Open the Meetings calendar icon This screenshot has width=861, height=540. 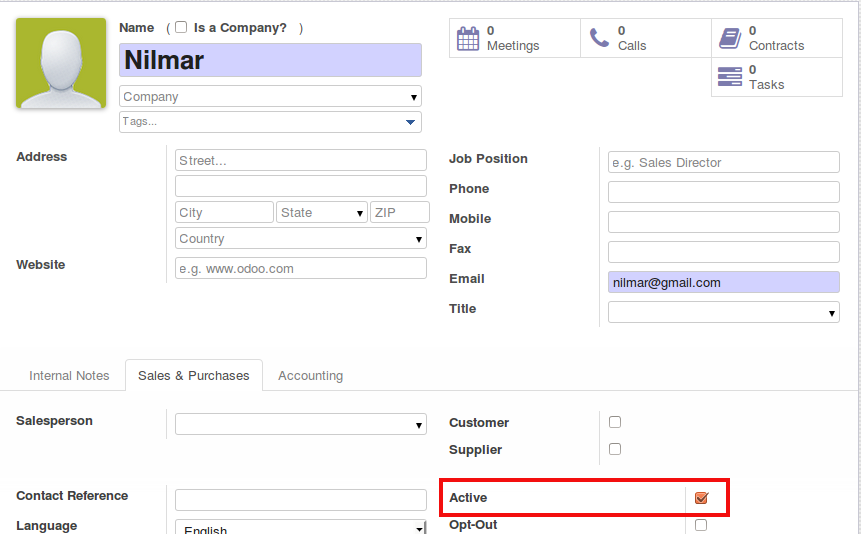[x=468, y=38]
